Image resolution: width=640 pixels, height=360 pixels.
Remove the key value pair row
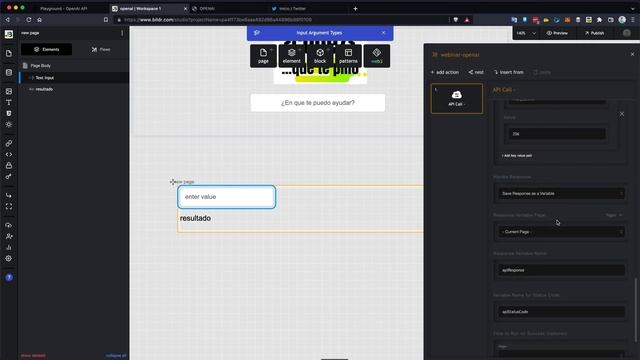622,114
